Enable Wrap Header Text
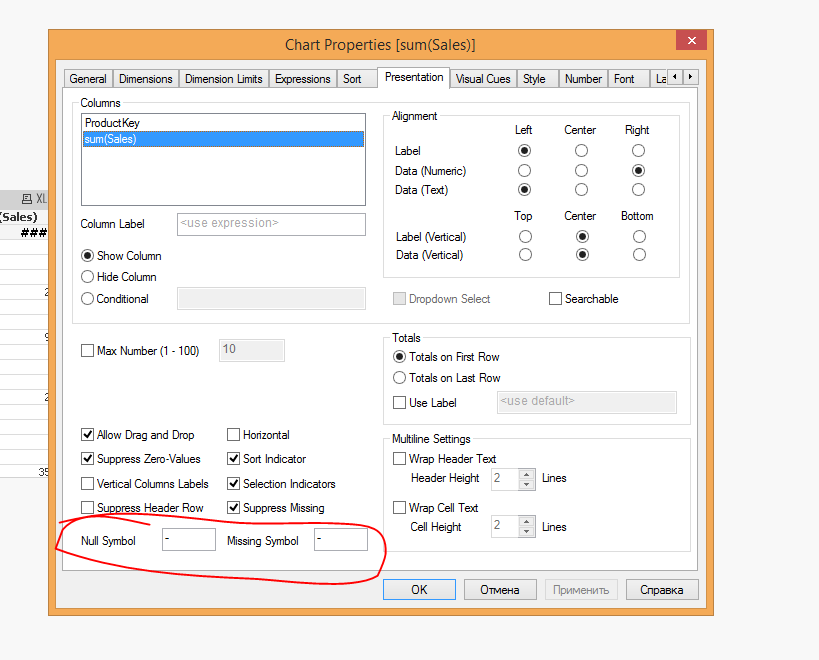Viewport: 819px width, 660px height. (400, 458)
